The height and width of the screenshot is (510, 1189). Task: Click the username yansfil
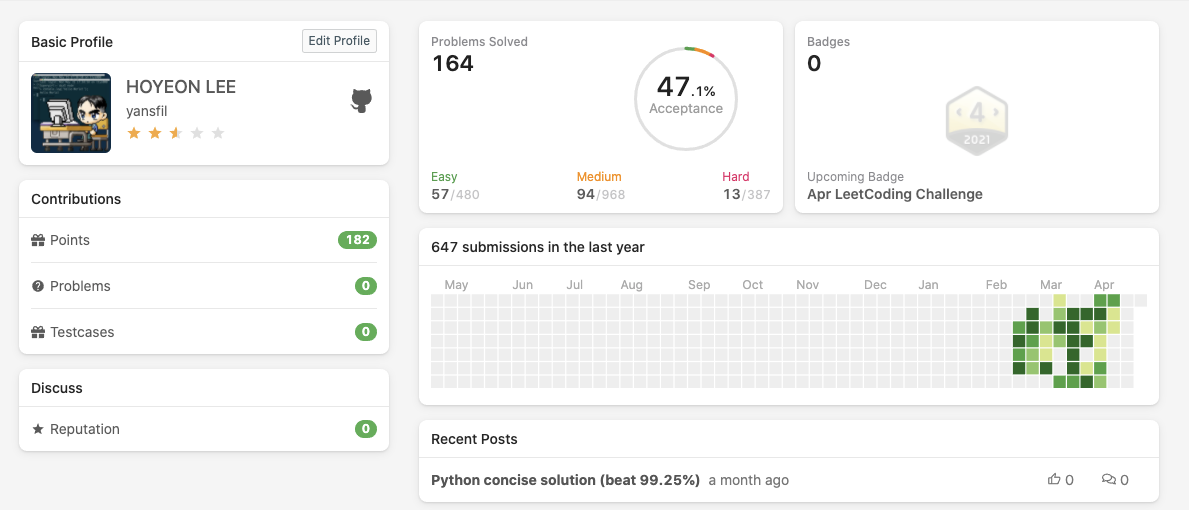point(146,111)
